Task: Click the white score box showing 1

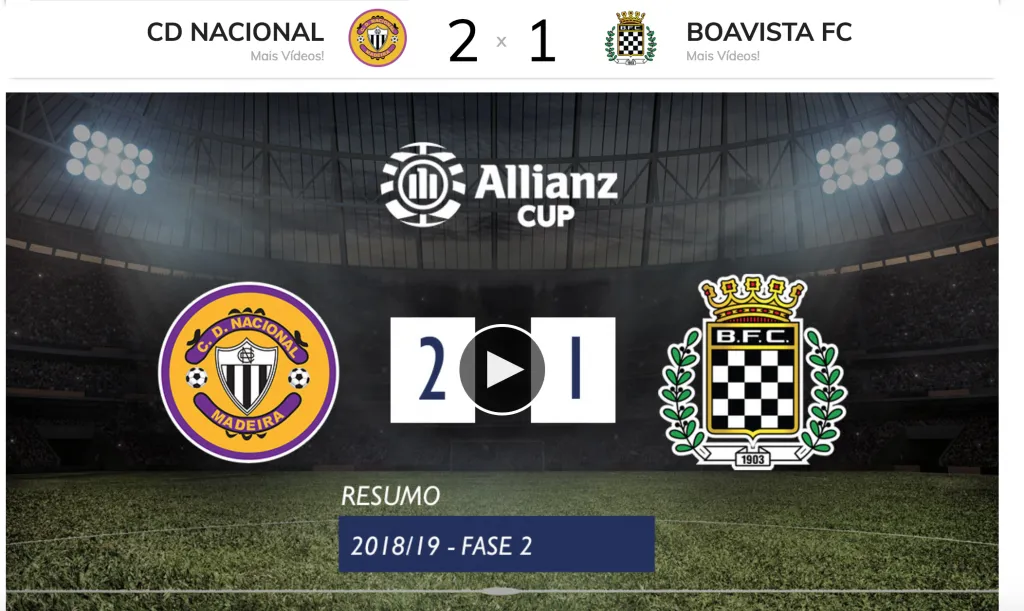Action: (573, 369)
